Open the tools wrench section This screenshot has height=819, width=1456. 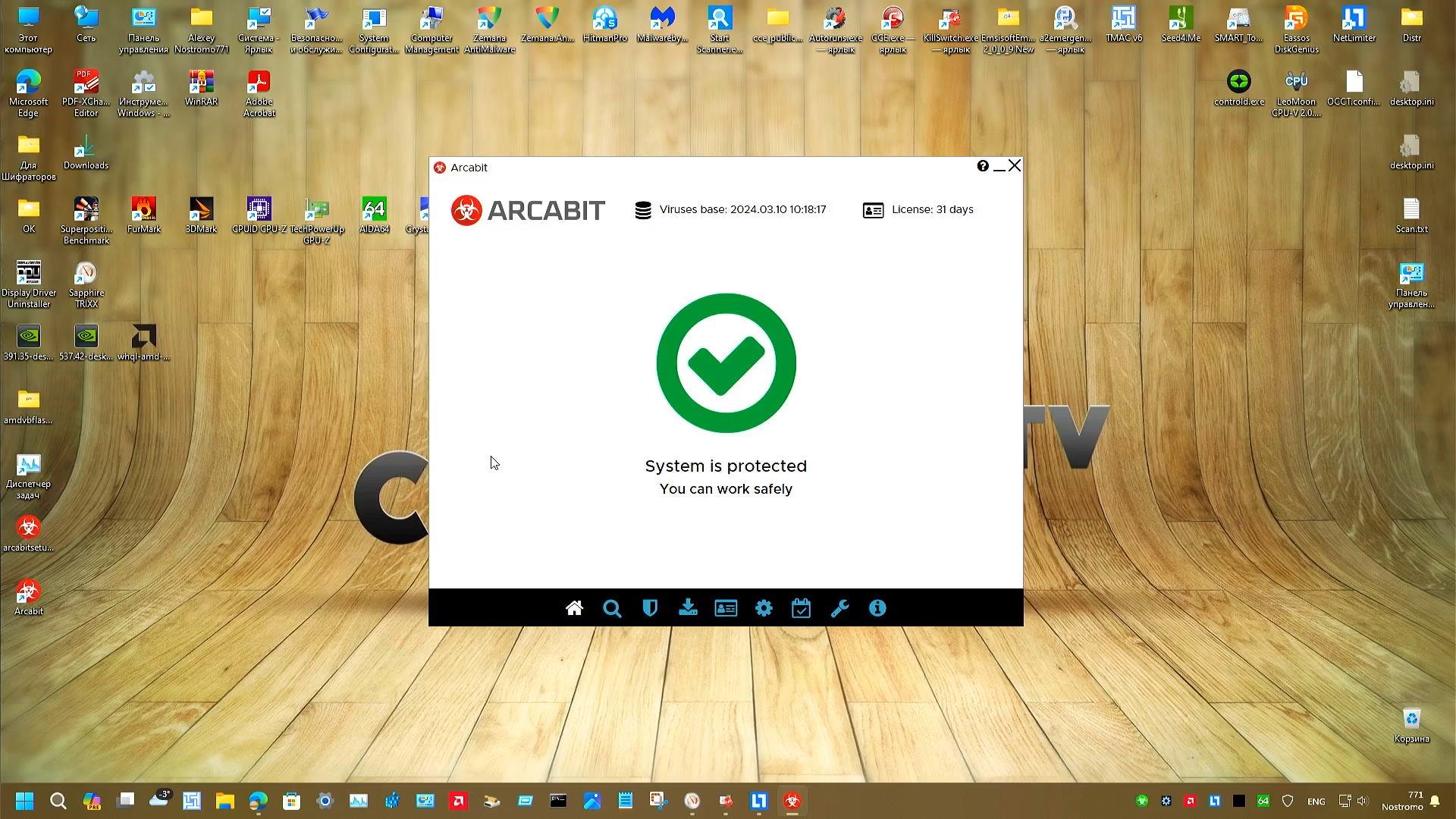(839, 607)
